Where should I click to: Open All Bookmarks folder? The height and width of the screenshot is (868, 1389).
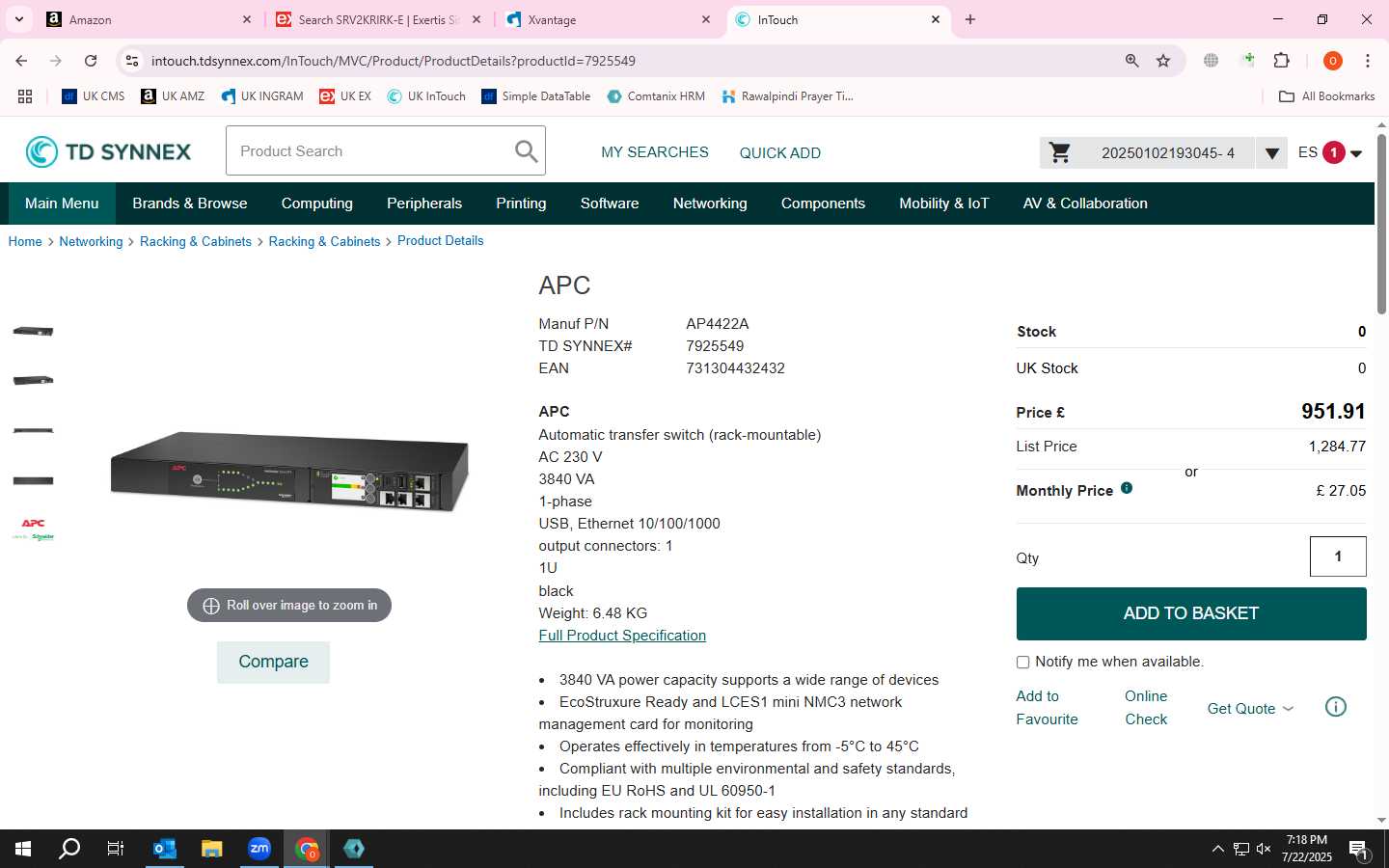point(1326,96)
